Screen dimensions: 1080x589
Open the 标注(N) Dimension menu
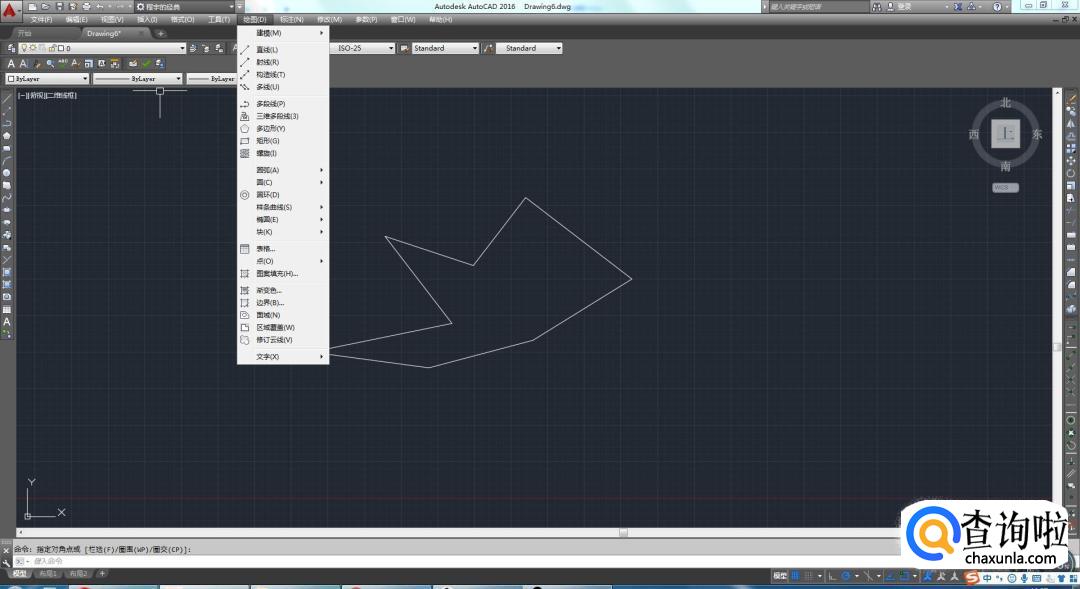tap(291, 19)
